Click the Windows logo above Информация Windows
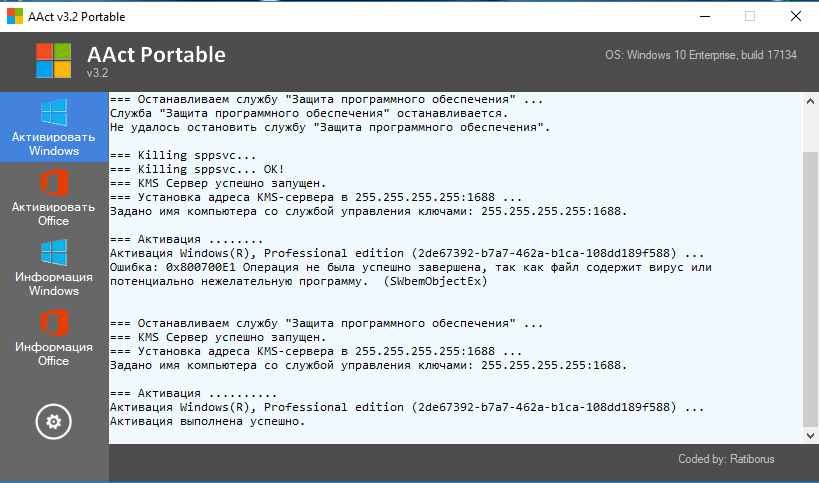Screen dimensions: 819x483 pyautogui.click(x=54, y=252)
